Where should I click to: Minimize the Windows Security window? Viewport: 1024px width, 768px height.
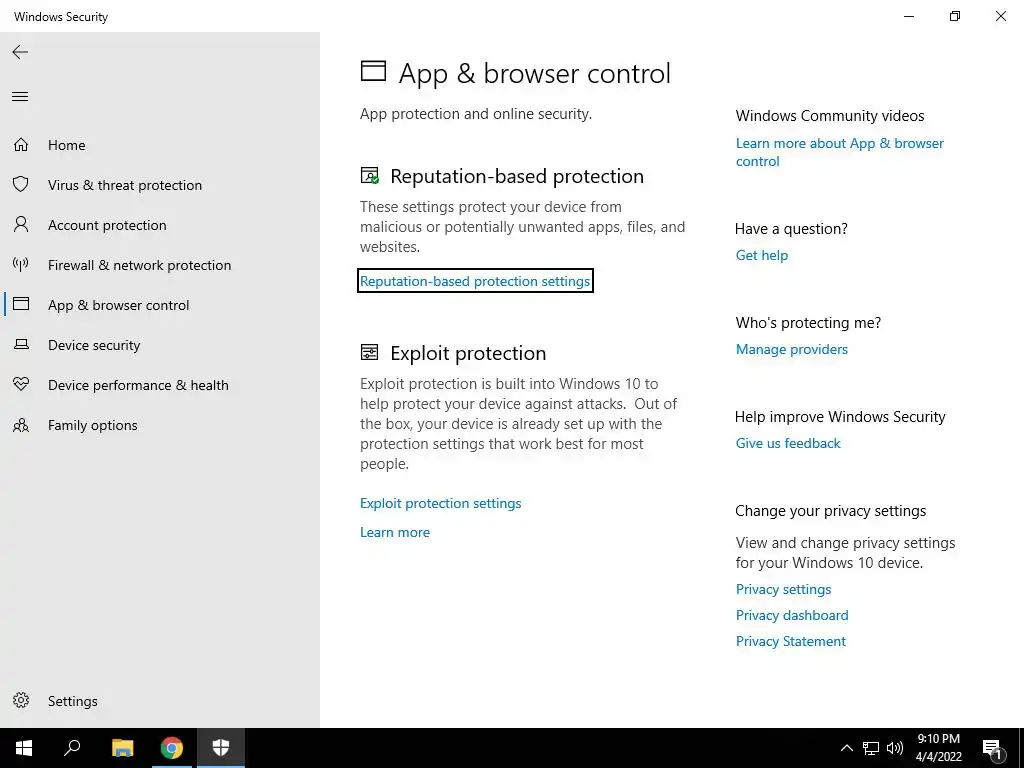coord(908,16)
